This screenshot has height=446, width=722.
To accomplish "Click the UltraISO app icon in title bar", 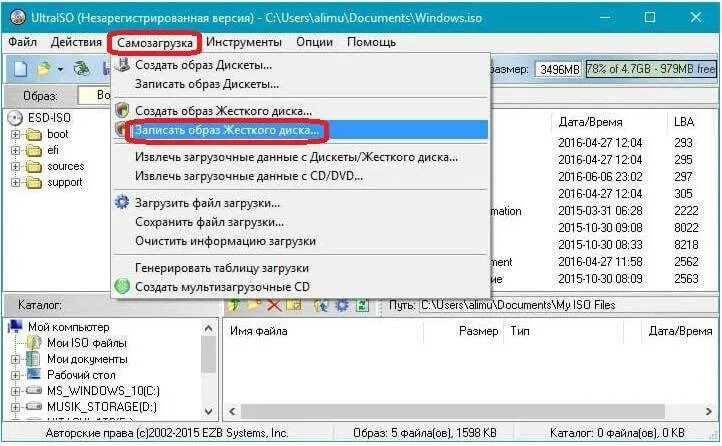I will [17, 17].
